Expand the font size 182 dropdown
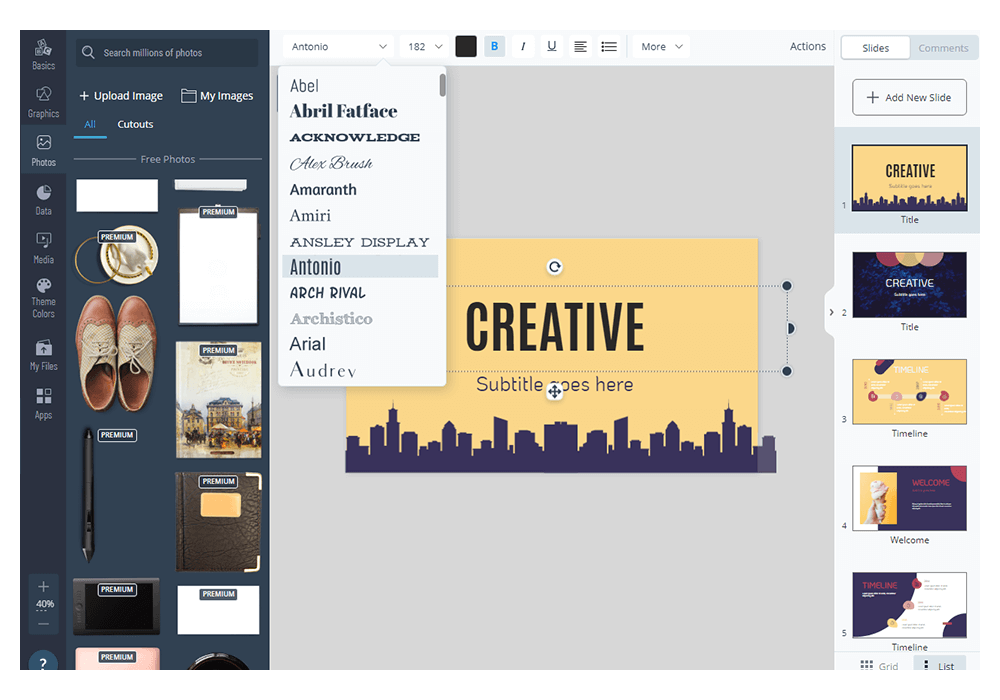 [425, 47]
